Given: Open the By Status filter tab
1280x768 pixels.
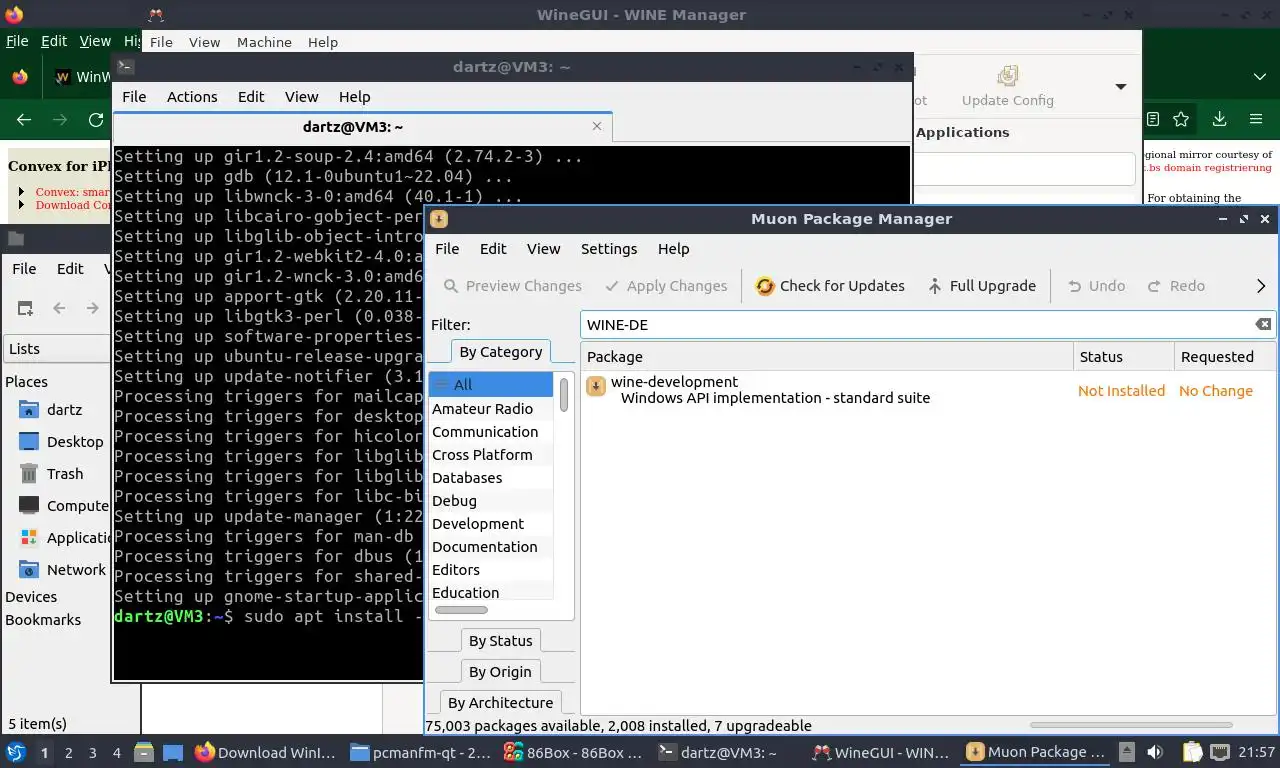Looking at the screenshot, I should coord(500,641).
